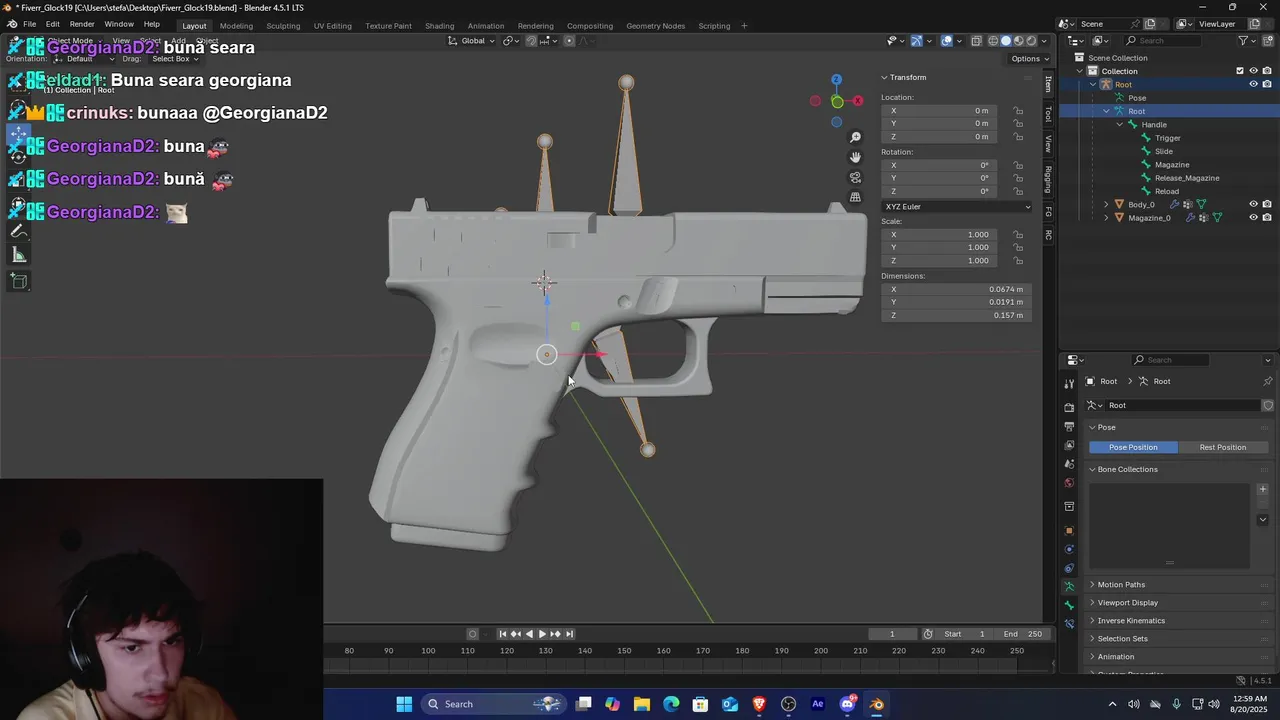Open the Bone Constraints properties tab icon
Viewport: 1280px width, 720px height.
click(1069, 624)
